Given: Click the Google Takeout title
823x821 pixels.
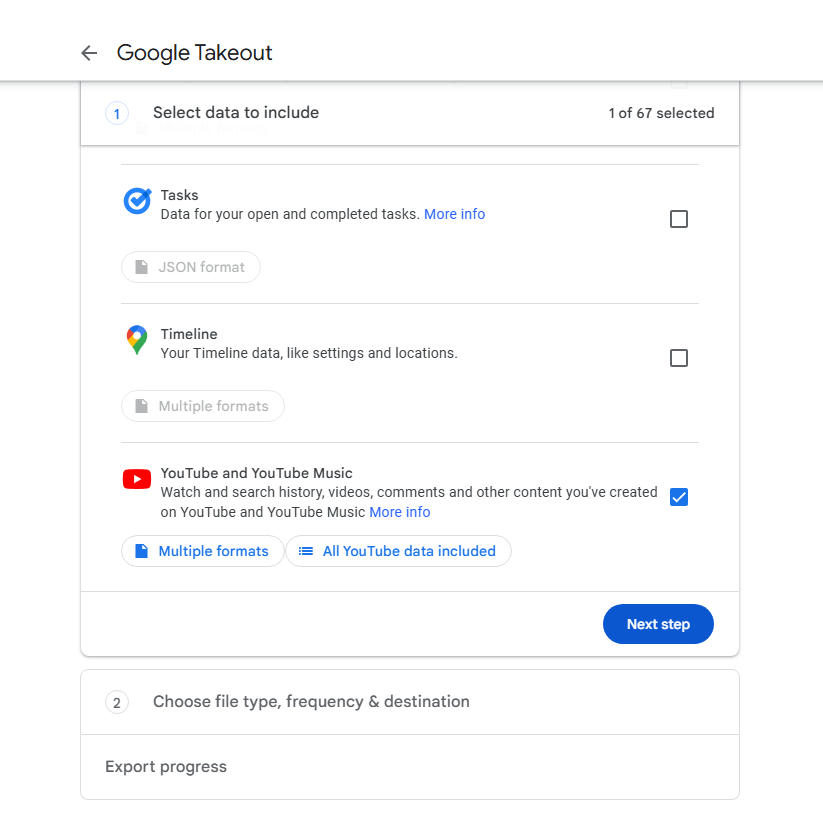Looking at the screenshot, I should (194, 52).
